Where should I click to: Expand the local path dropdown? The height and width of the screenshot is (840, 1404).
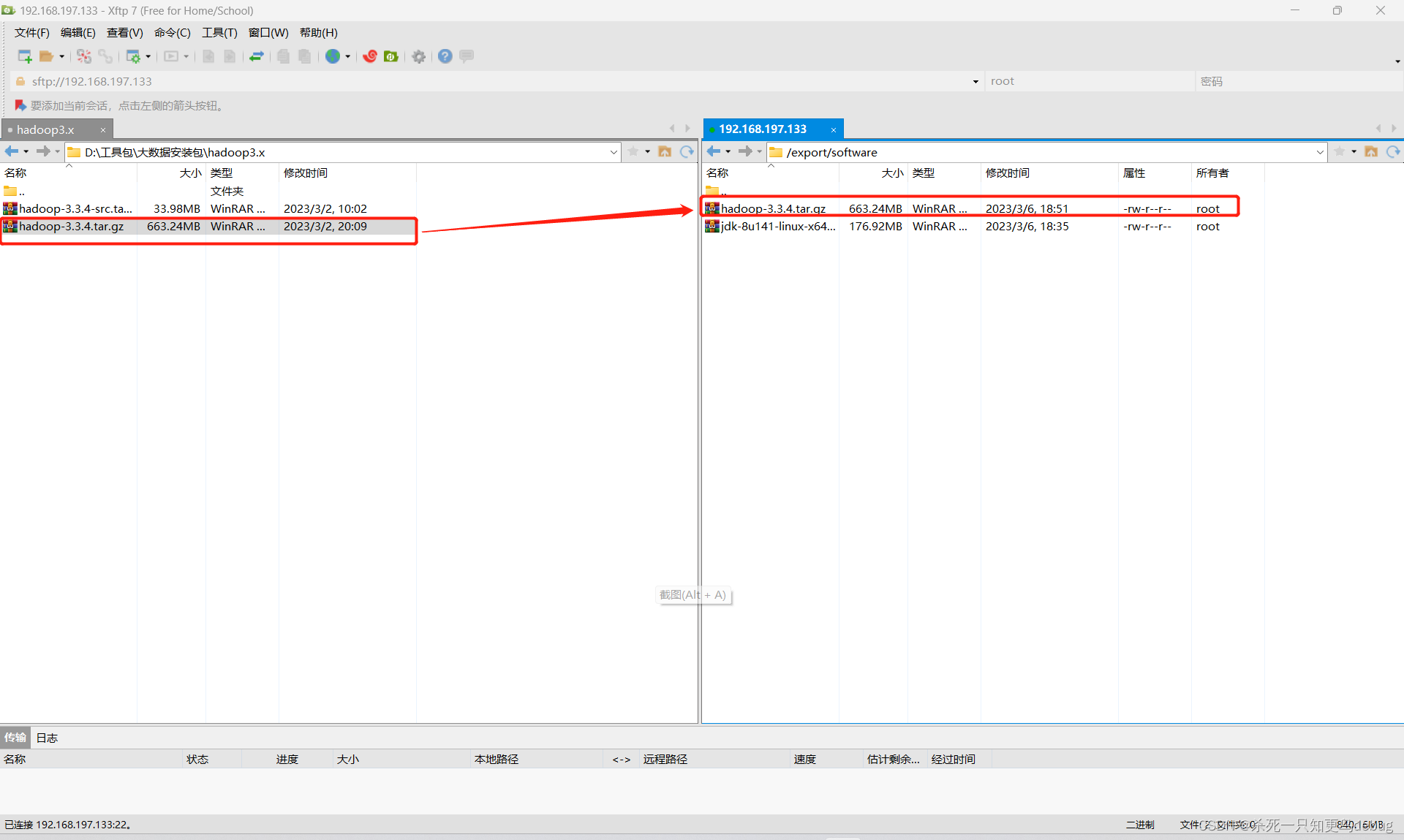point(613,152)
